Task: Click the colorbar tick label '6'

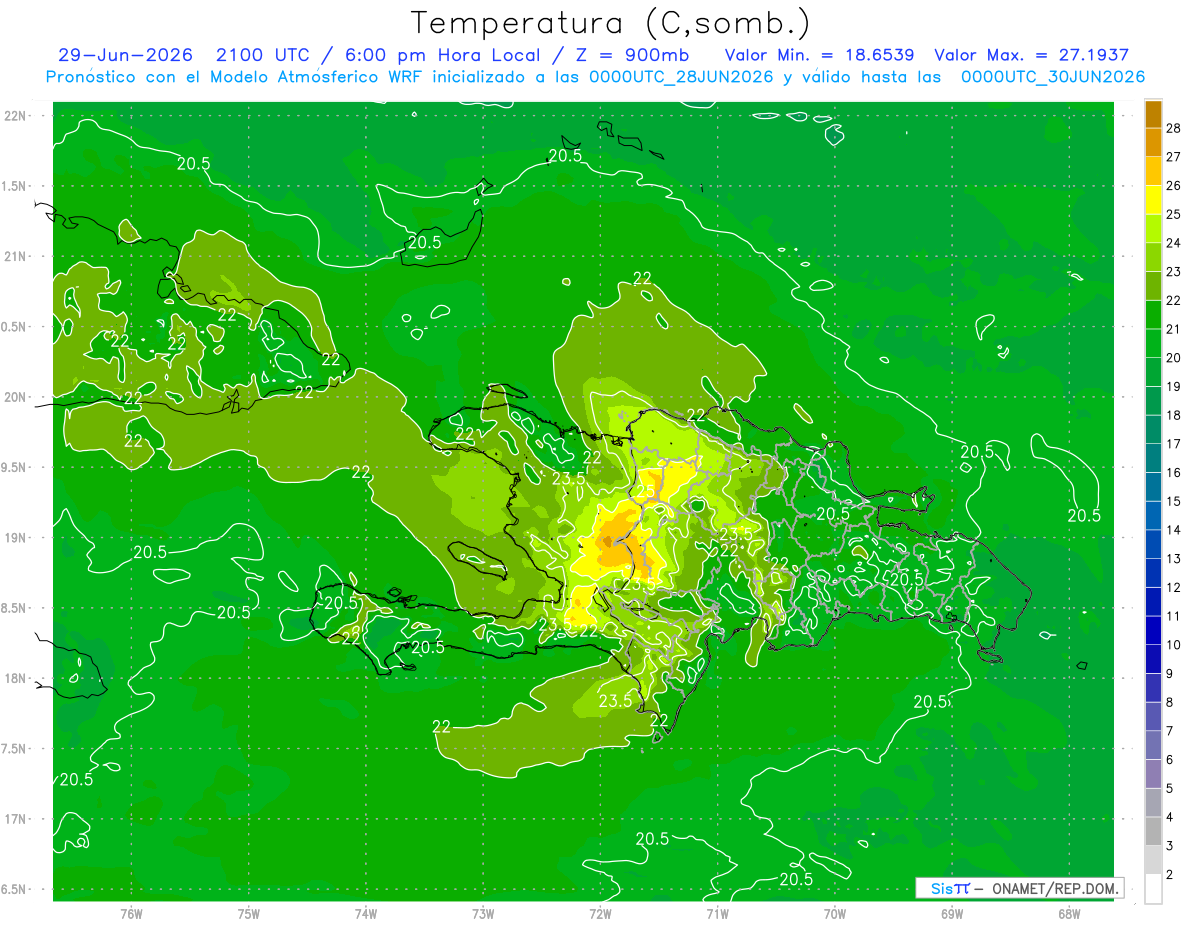Action: pos(1170,760)
